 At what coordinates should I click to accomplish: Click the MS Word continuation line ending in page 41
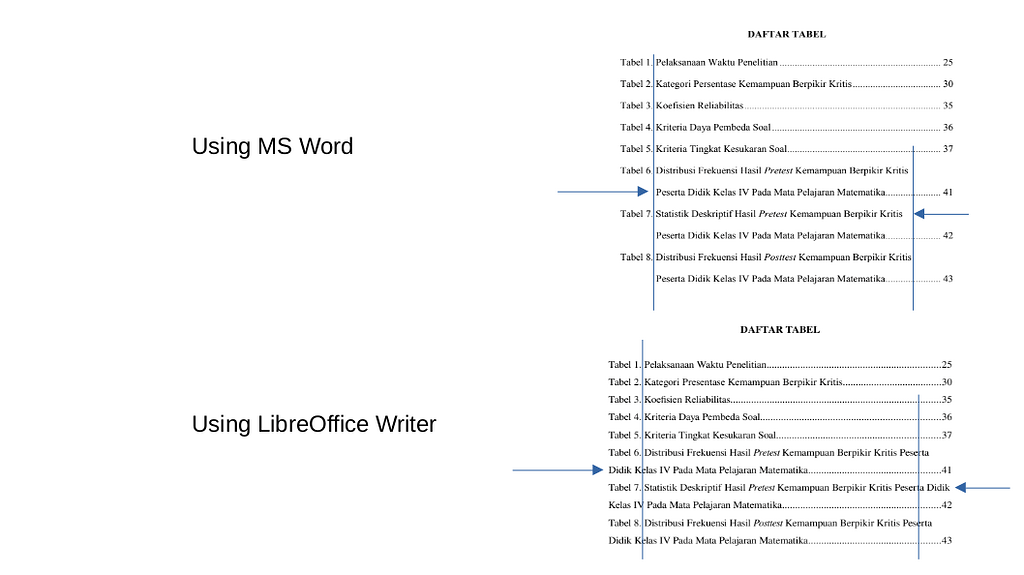pyautogui.click(x=804, y=192)
